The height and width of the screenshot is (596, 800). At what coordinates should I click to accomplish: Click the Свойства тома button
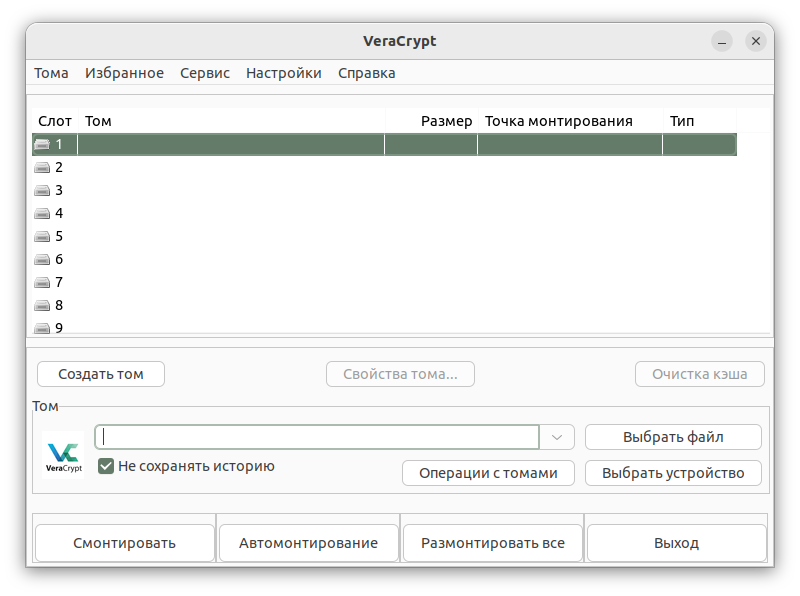click(x=401, y=374)
